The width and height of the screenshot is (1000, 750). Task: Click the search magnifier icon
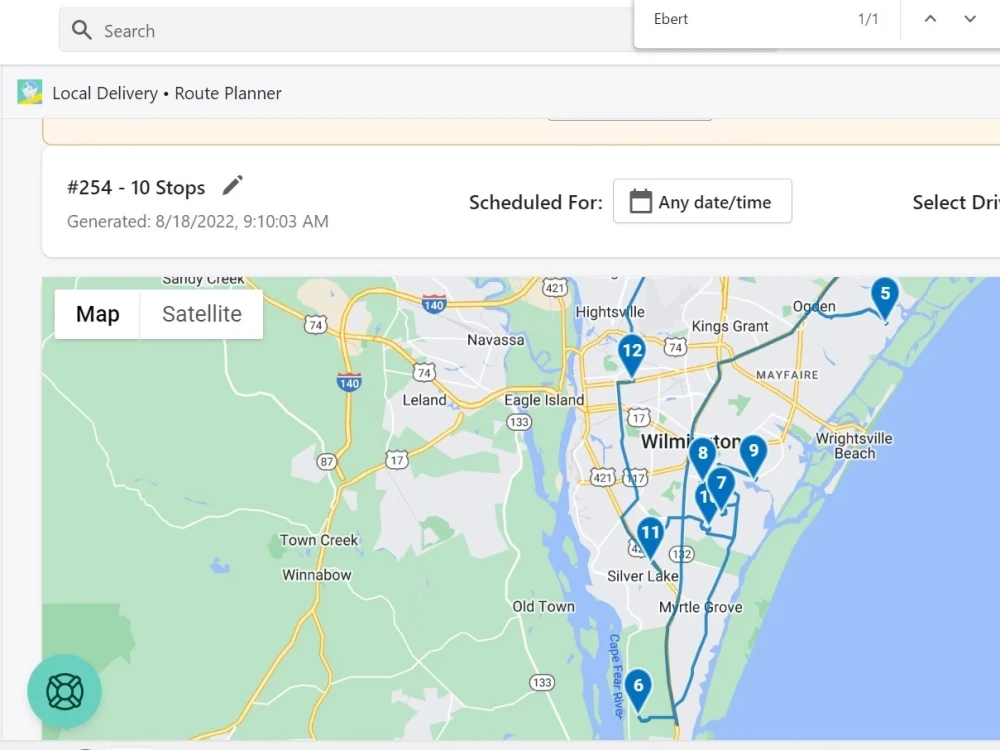82,30
